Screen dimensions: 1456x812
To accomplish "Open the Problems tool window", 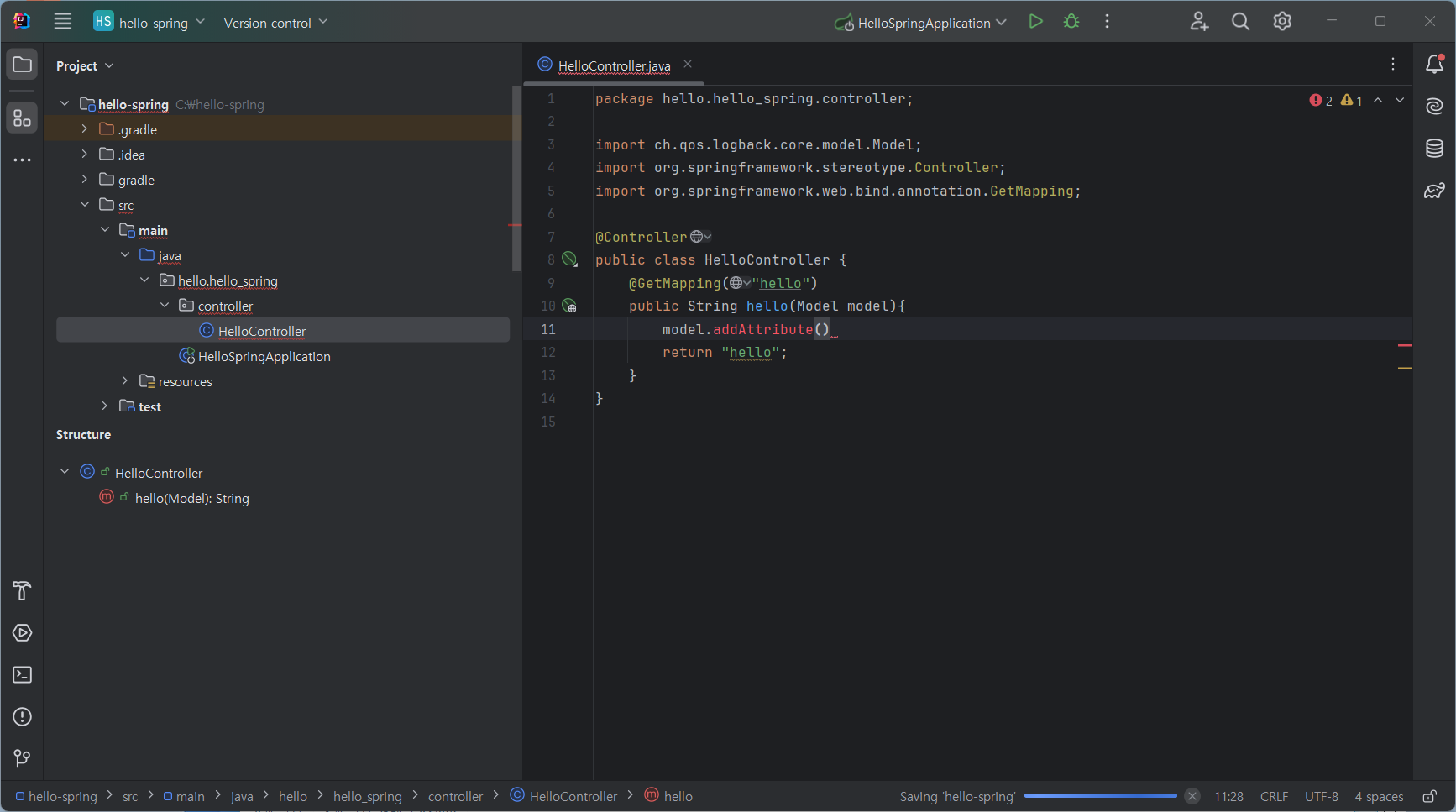I will click(x=23, y=717).
